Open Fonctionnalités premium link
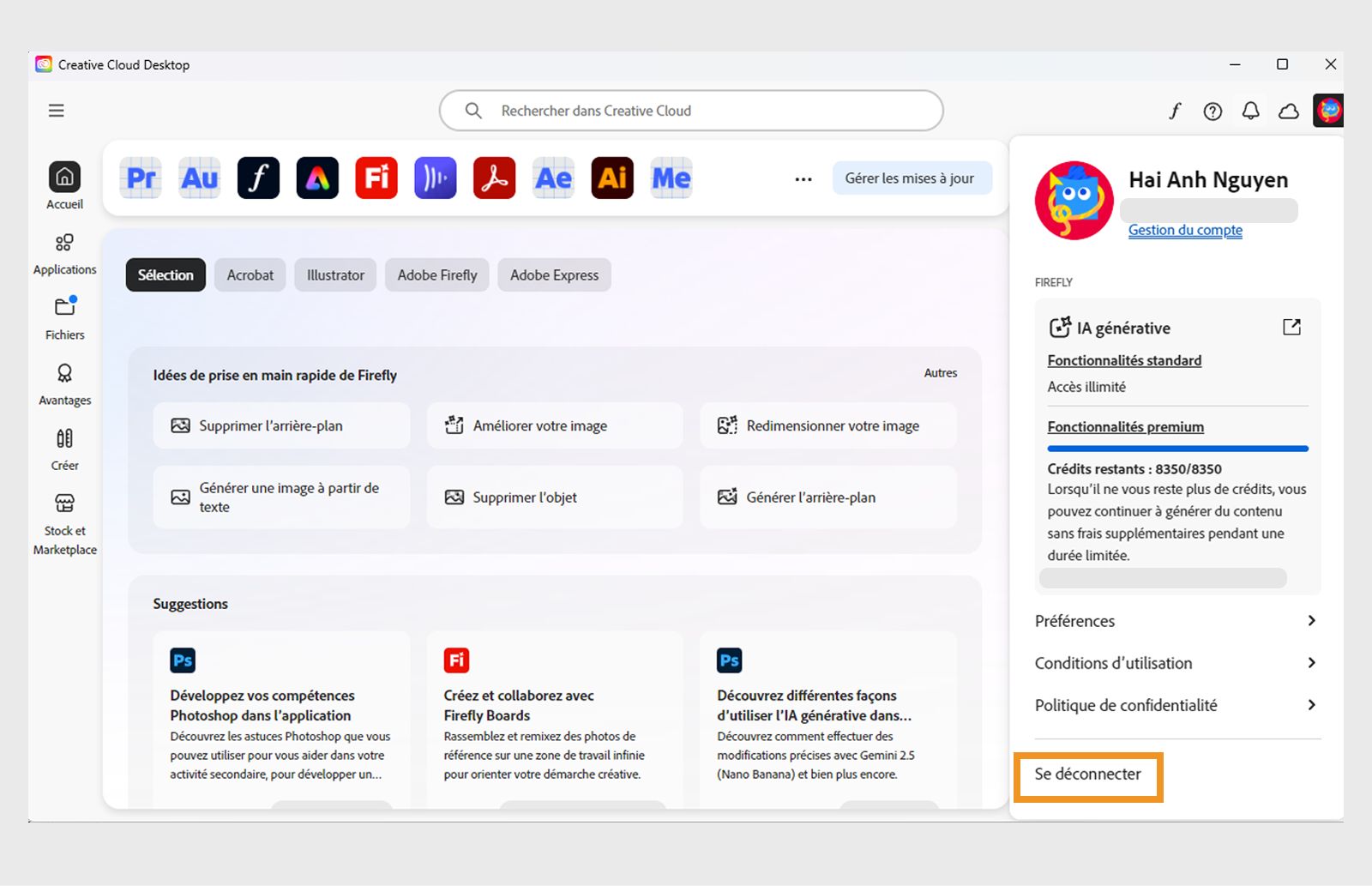Screen dimensions: 1372x886 pos(1125,427)
